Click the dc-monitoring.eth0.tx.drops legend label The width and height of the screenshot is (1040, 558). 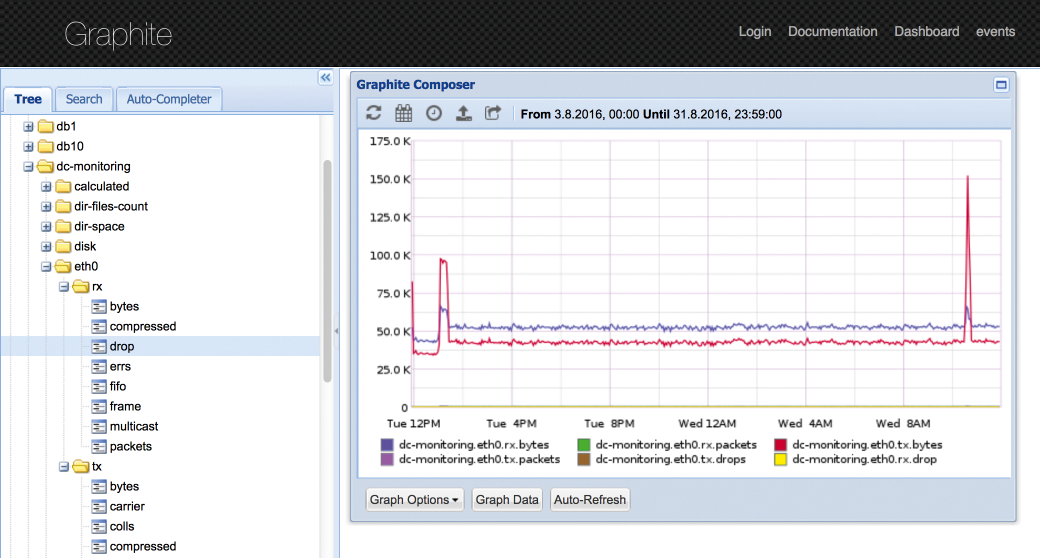671,459
